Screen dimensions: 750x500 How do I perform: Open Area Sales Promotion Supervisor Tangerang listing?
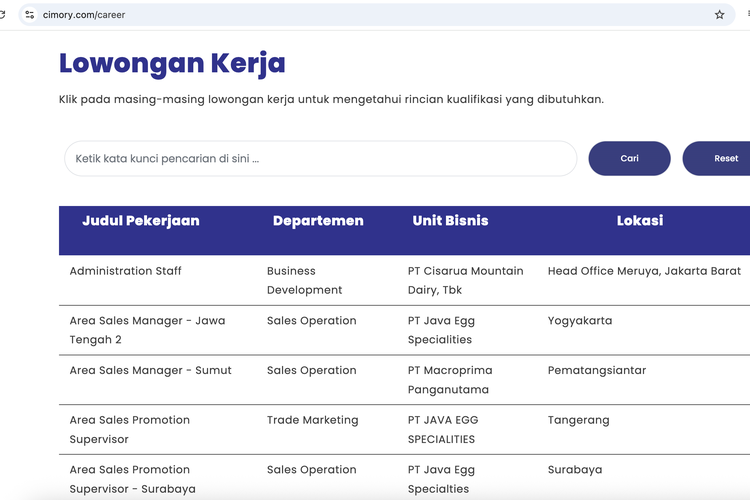(x=130, y=430)
